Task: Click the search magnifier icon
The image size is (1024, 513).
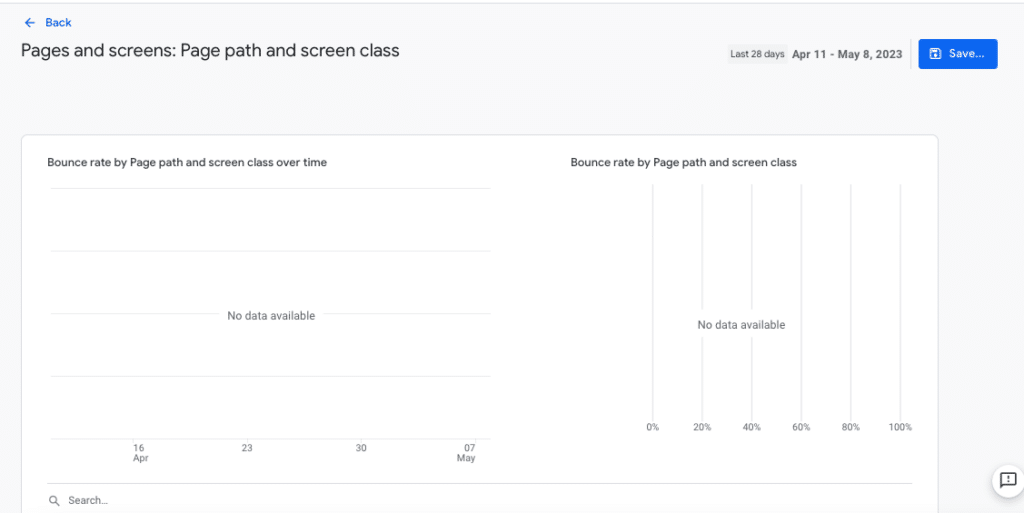Action: pyautogui.click(x=53, y=500)
